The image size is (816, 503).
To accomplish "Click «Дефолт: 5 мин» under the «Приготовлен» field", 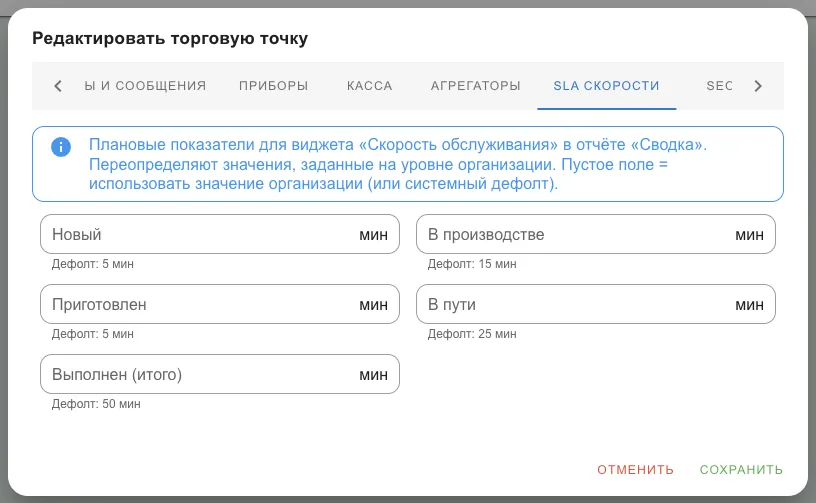I will tap(93, 334).
